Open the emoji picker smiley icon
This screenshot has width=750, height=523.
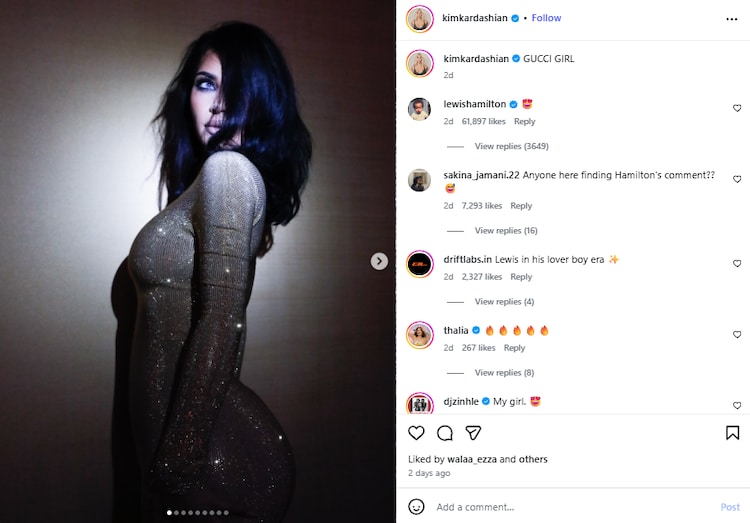pos(416,507)
